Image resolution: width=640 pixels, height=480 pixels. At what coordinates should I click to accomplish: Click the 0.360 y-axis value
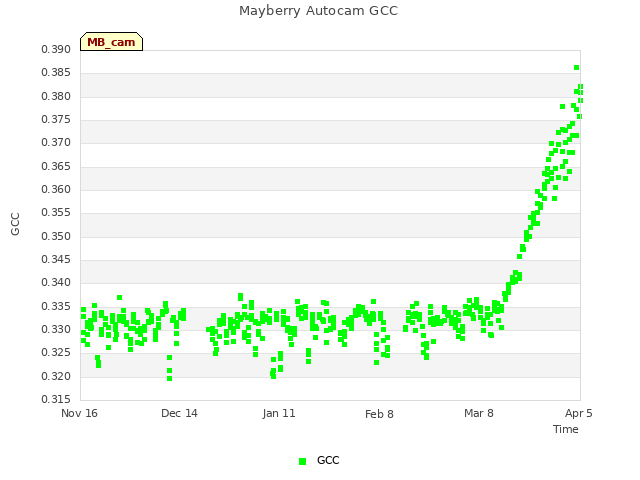click(56, 190)
